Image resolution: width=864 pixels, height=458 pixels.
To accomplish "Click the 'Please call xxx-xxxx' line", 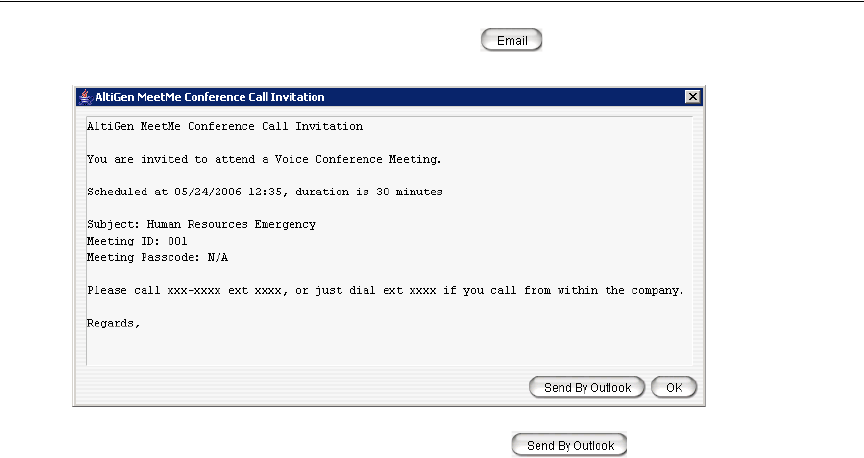I will (x=385, y=290).
